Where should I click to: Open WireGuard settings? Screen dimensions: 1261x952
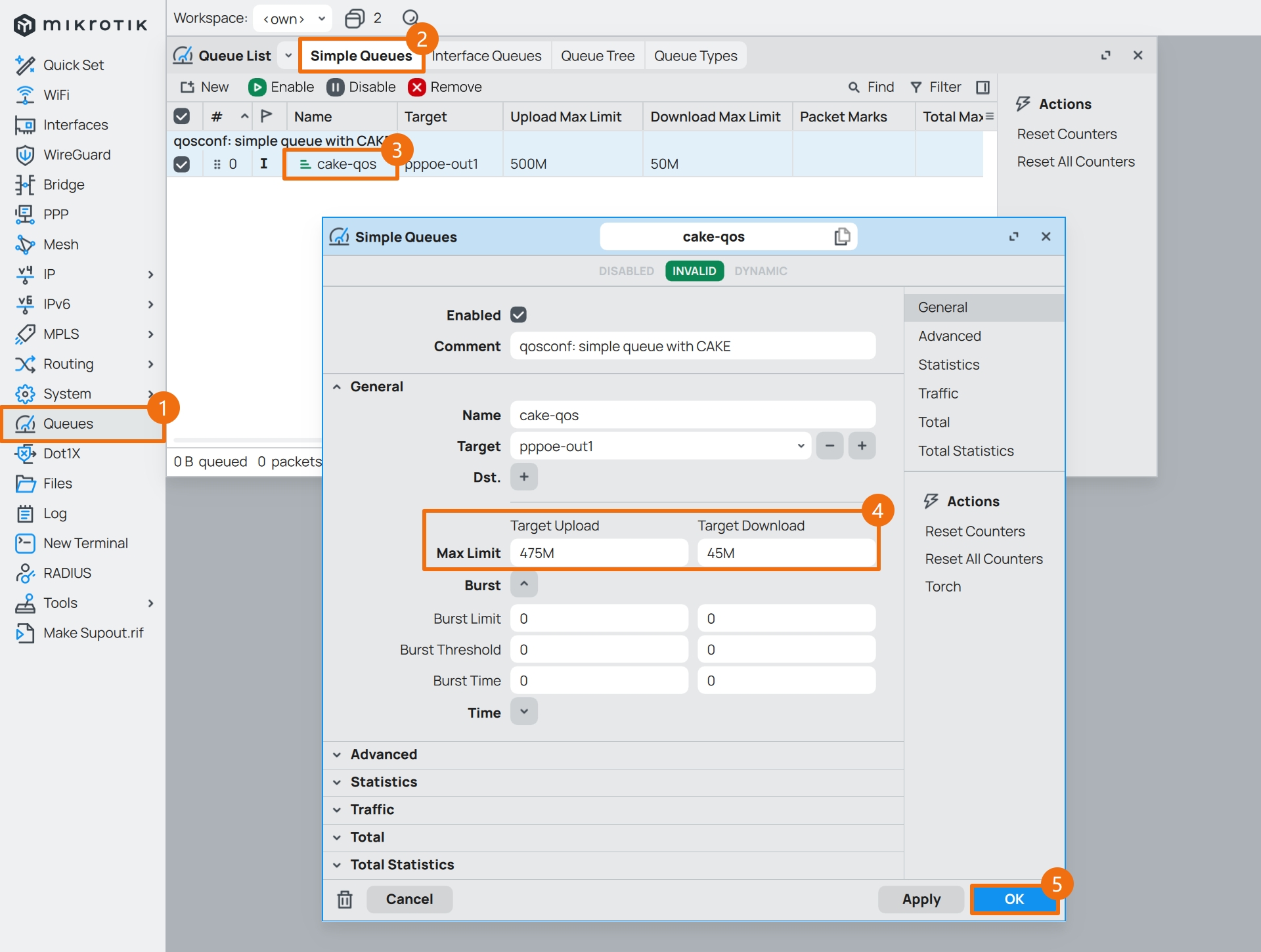[x=77, y=155]
